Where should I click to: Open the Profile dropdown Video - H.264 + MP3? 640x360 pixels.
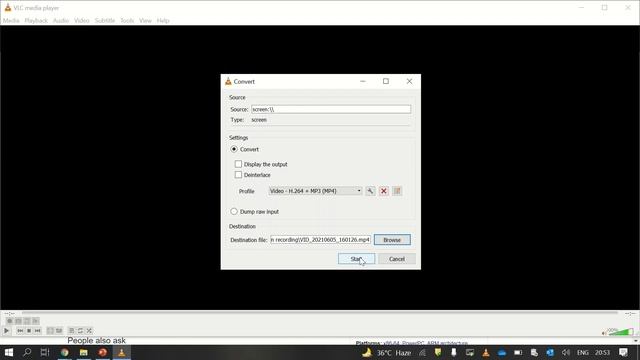pos(315,191)
